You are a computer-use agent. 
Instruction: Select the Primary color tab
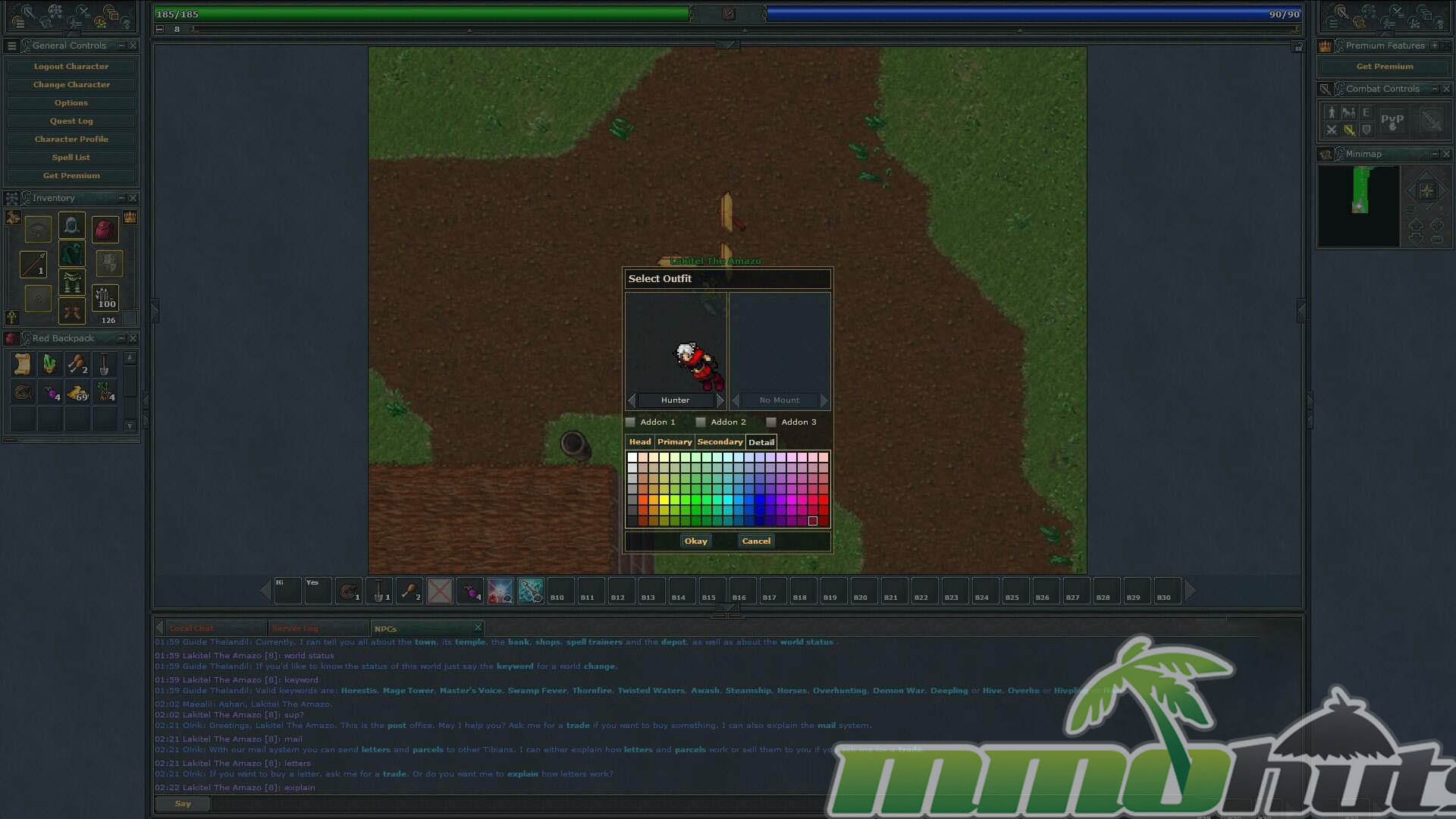pyautogui.click(x=674, y=442)
